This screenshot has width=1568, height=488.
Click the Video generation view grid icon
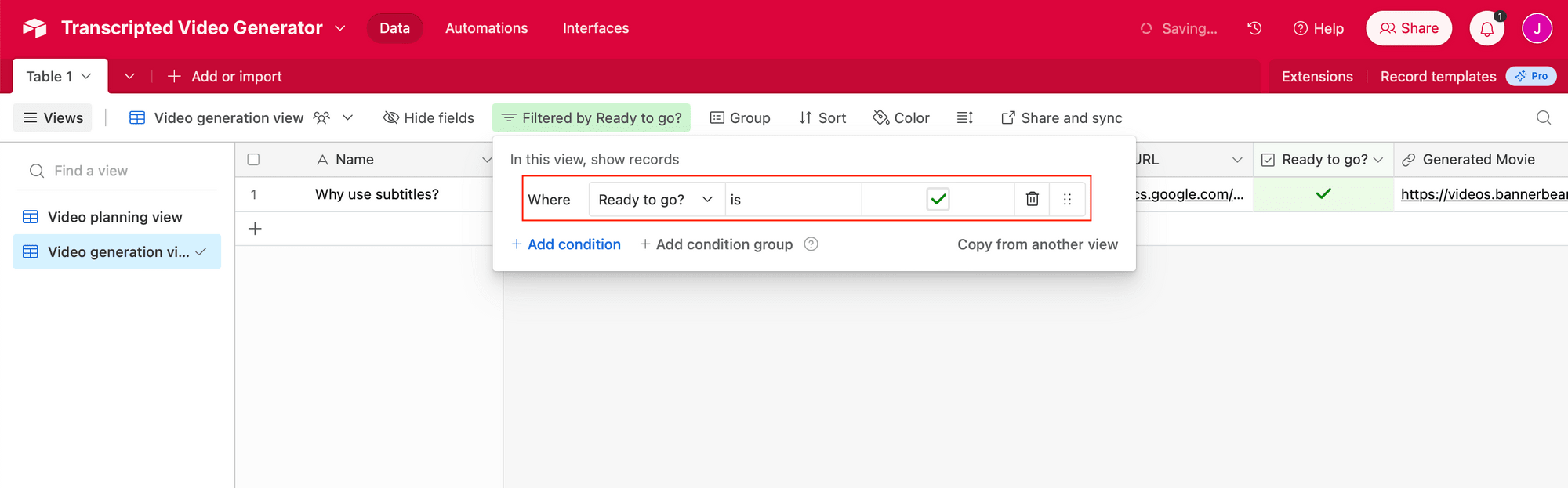137,117
